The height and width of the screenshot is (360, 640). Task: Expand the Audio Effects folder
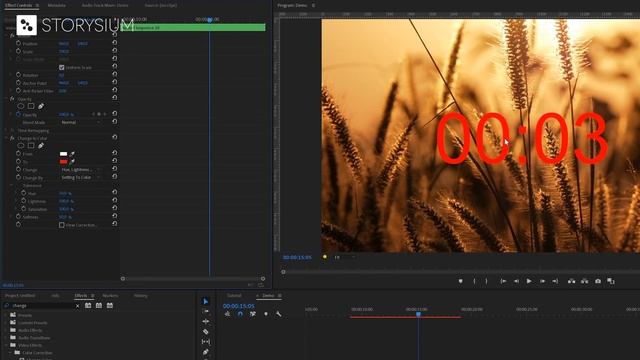tap(6, 330)
